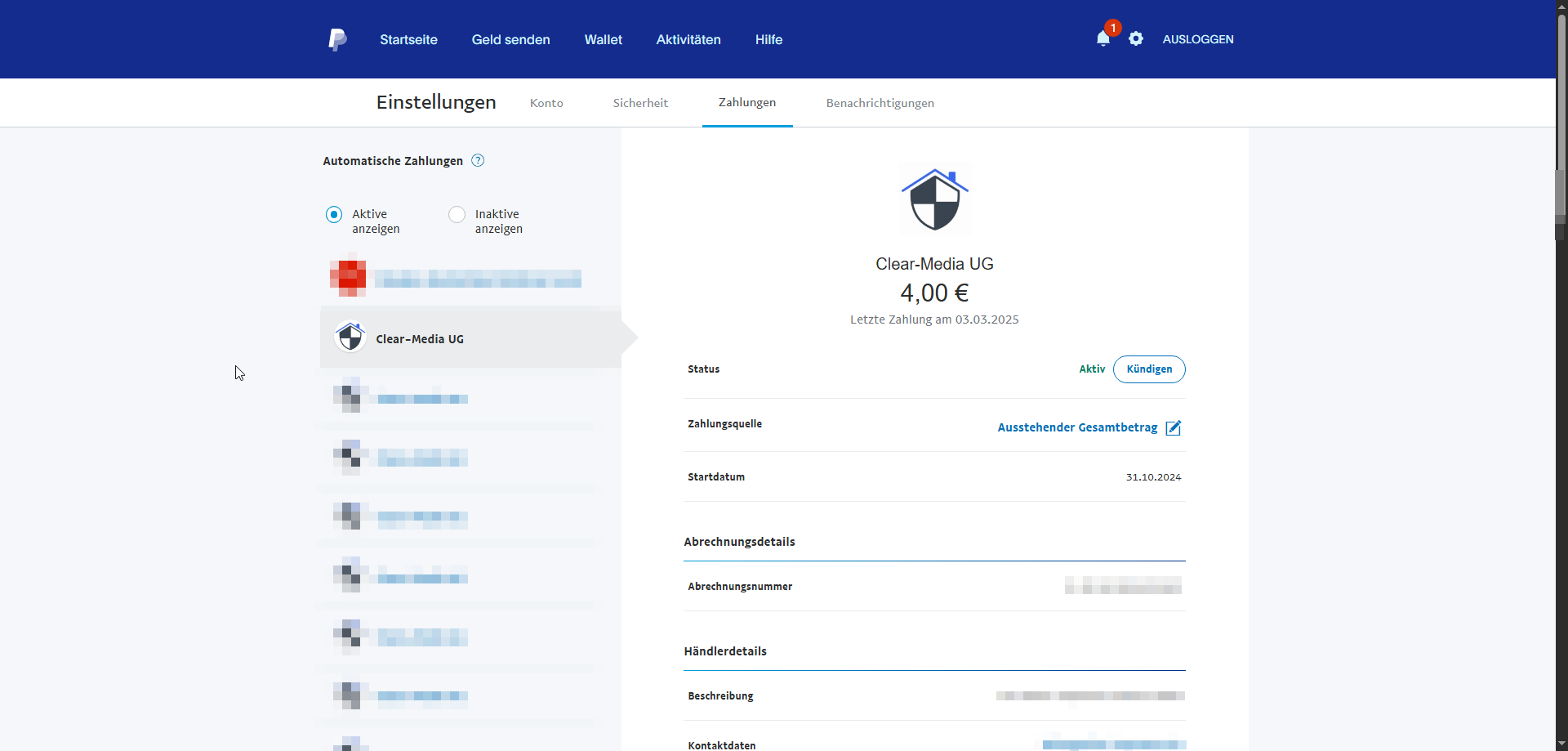Screen dimensions: 1568x751
Task: Click the PayPal logo icon
Action: click(337, 39)
